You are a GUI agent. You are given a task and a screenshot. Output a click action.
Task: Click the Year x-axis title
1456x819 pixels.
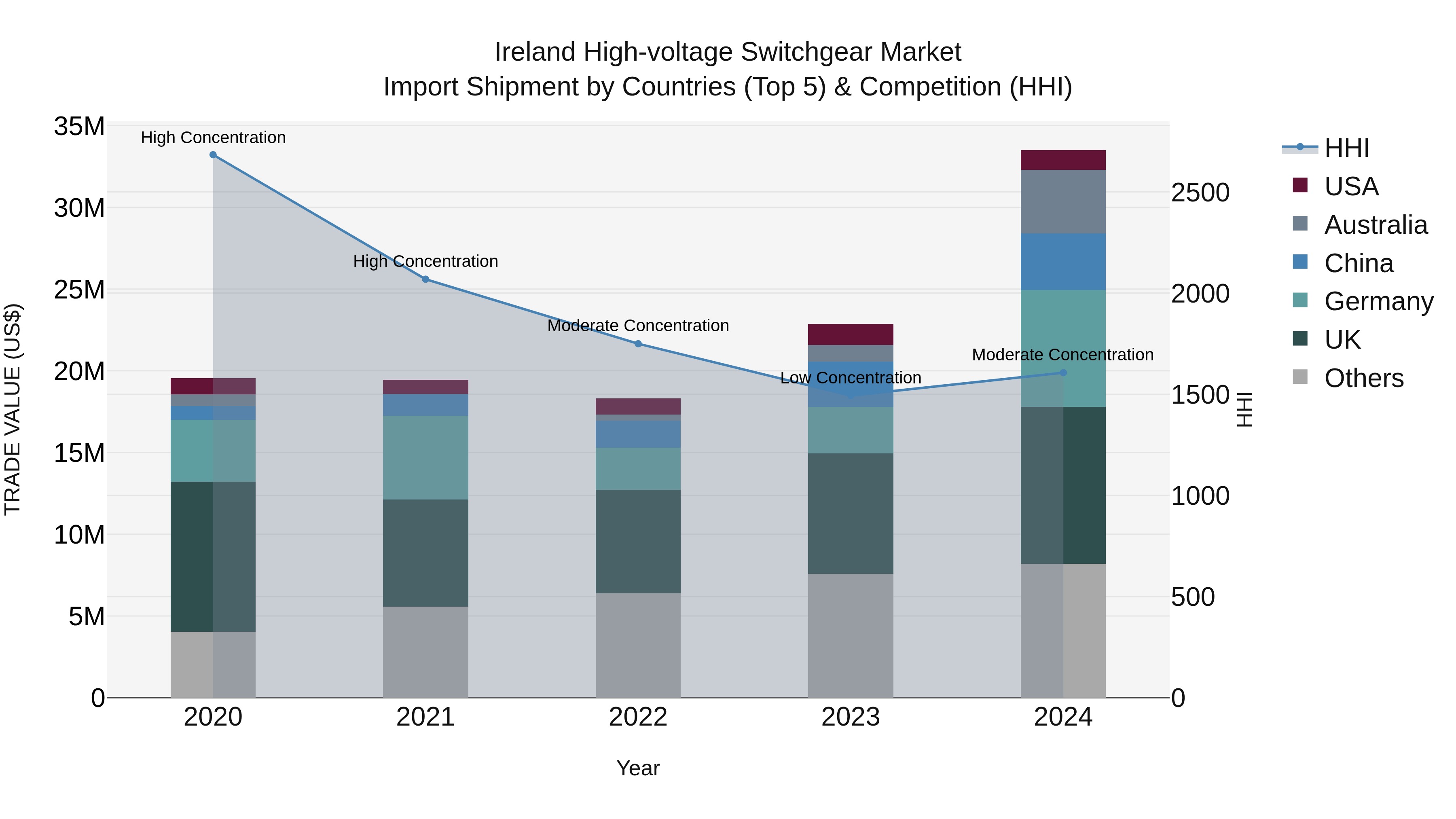[638, 769]
